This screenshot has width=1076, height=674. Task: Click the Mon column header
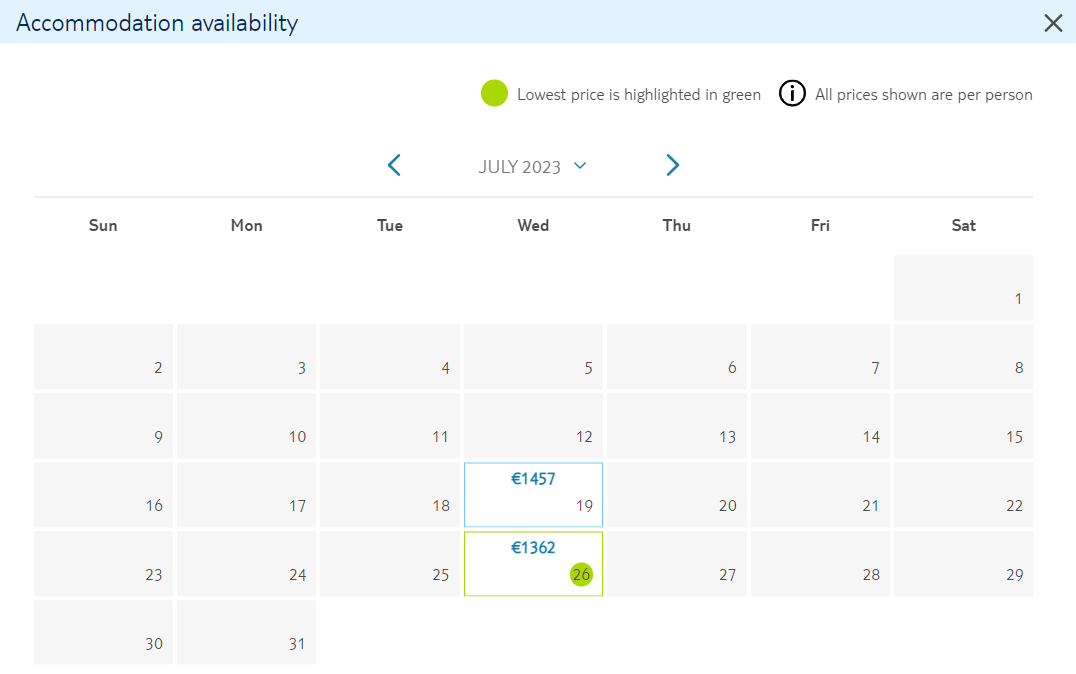click(246, 225)
